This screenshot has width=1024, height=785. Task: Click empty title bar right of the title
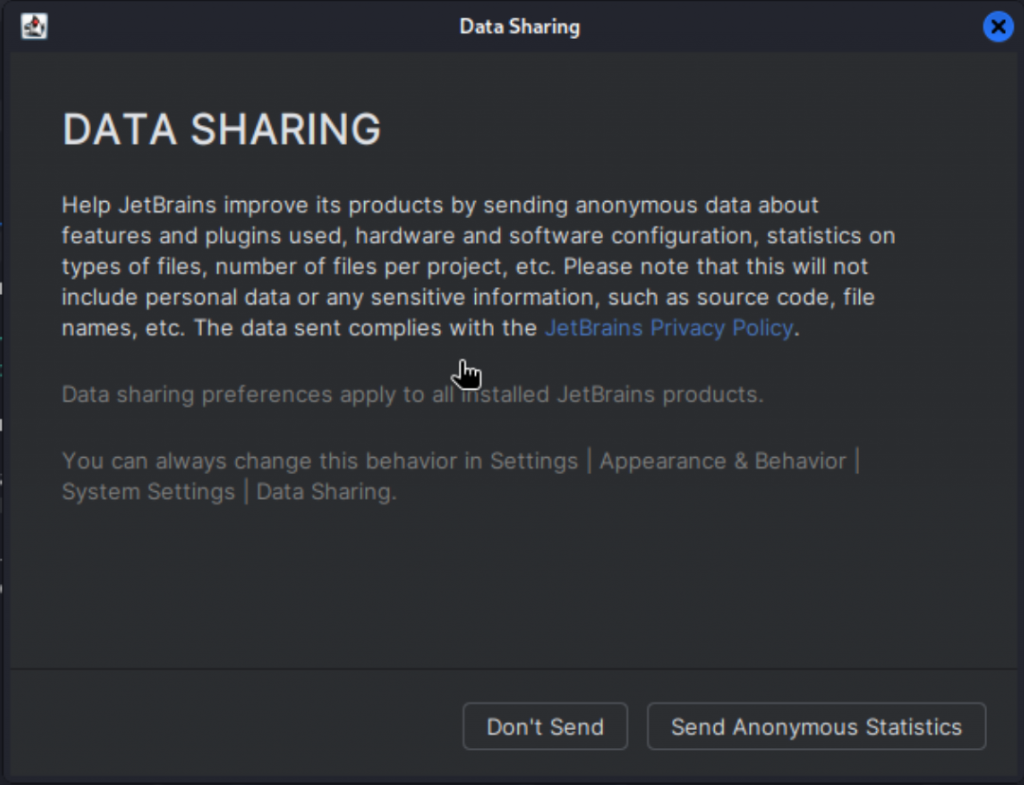[780, 26]
